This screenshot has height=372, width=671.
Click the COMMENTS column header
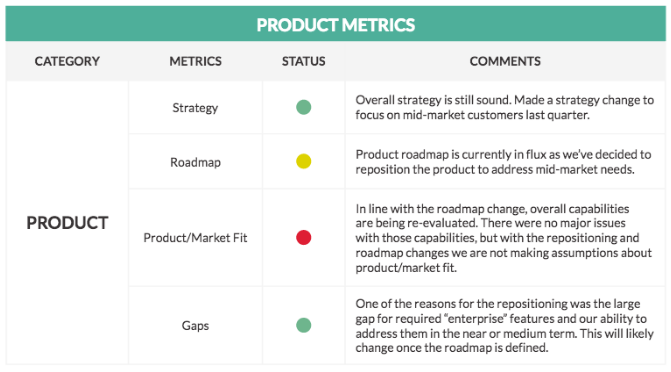click(x=505, y=61)
